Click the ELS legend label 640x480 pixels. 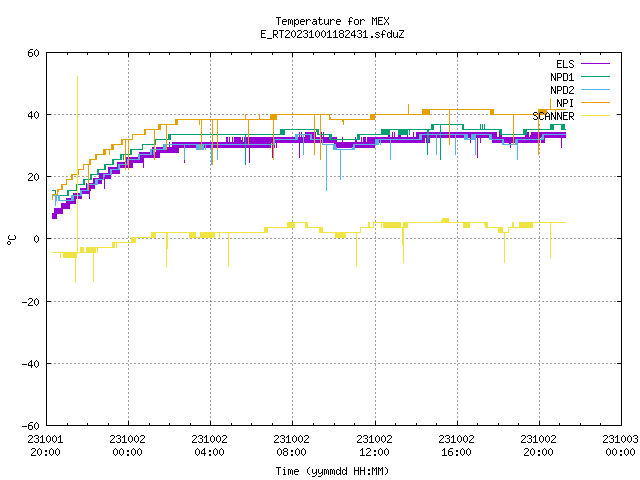pos(565,64)
